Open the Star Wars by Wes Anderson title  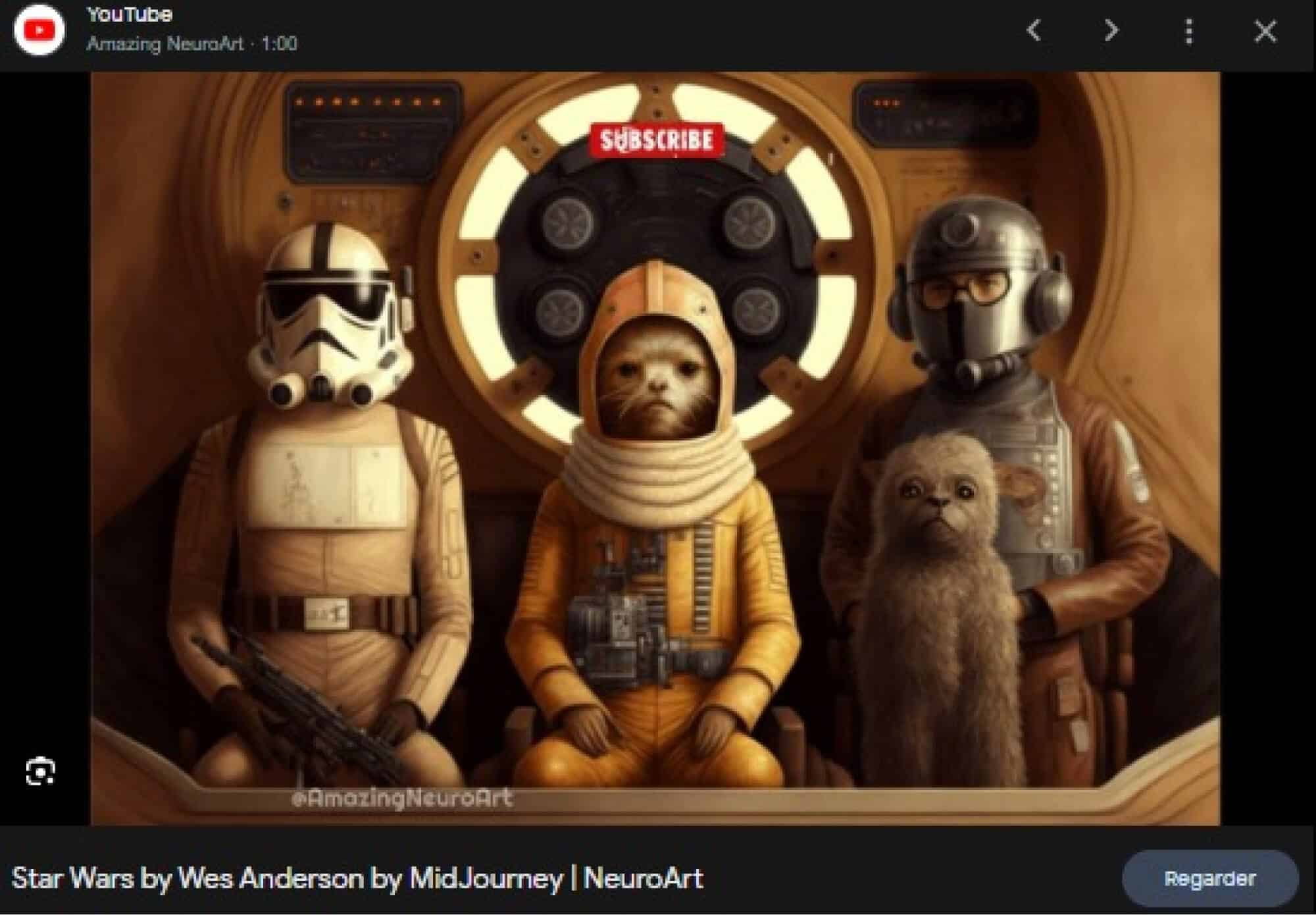(x=357, y=879)
